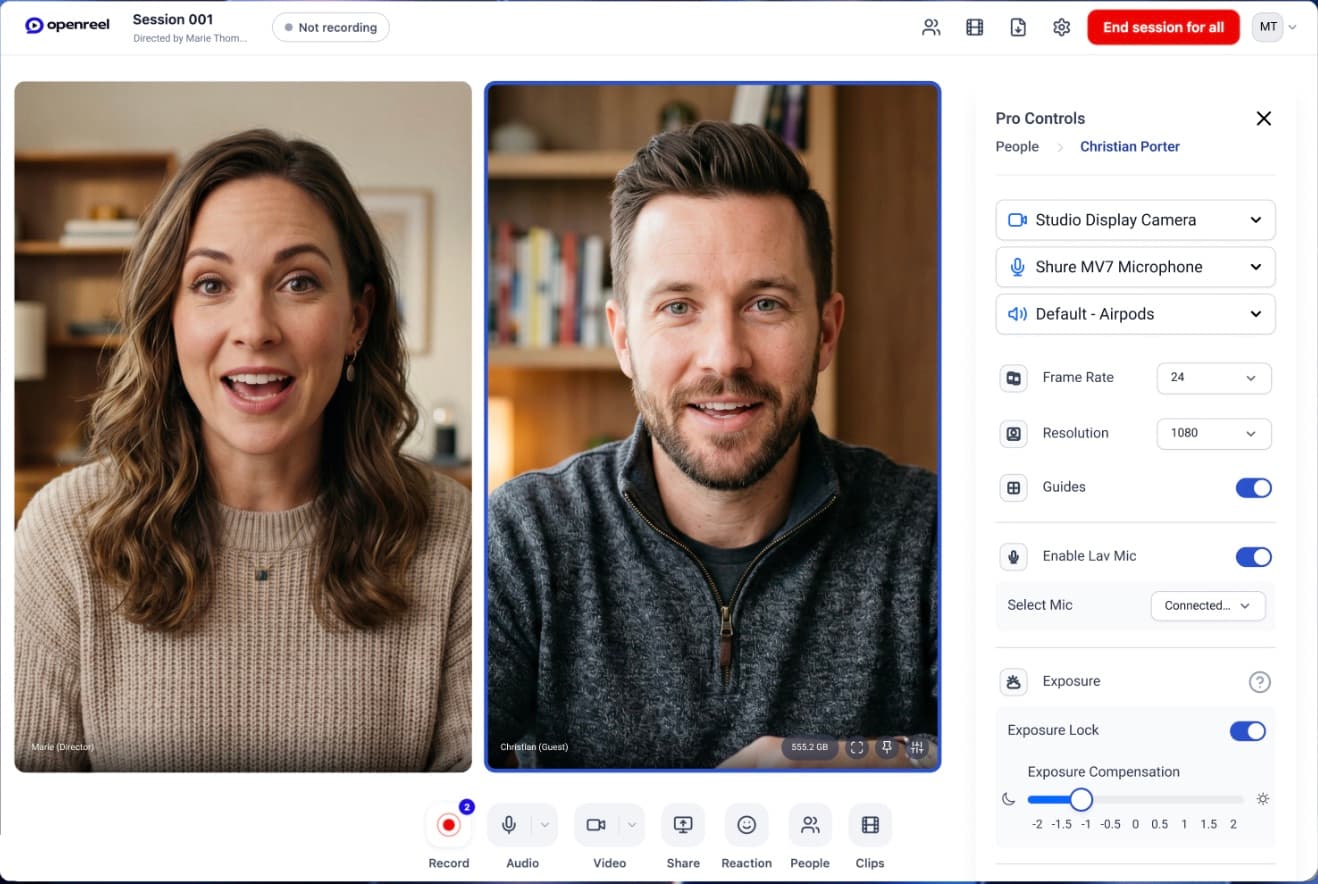Screen dimensions: 1318x884
Task: Set exposure compensation slider track to 1
Action: [1185, 800]
